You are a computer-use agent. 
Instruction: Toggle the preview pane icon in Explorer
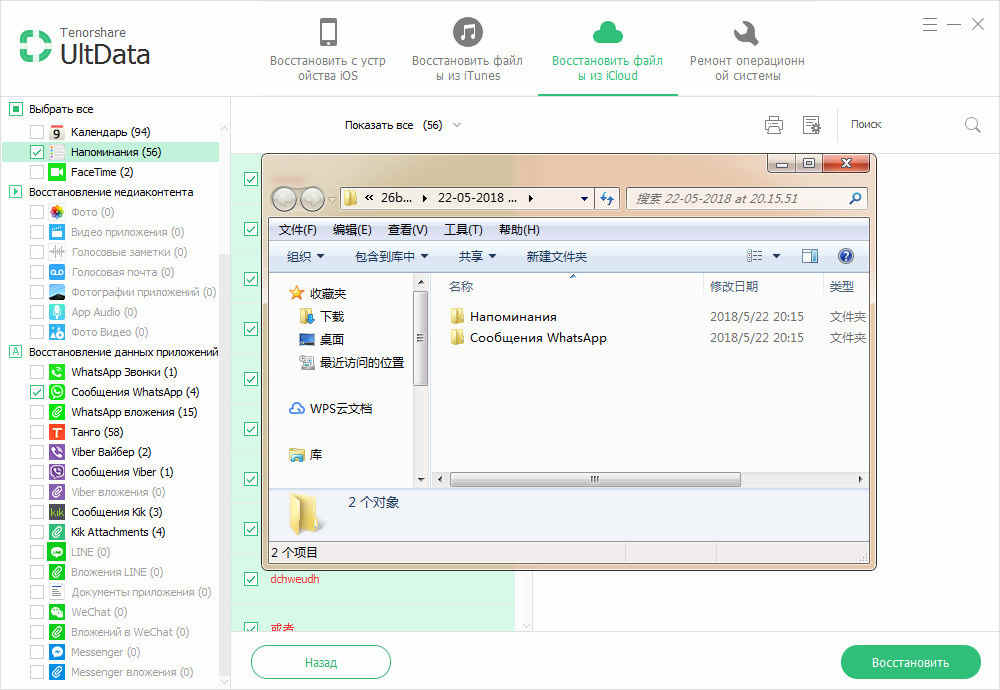click(810, 256)
